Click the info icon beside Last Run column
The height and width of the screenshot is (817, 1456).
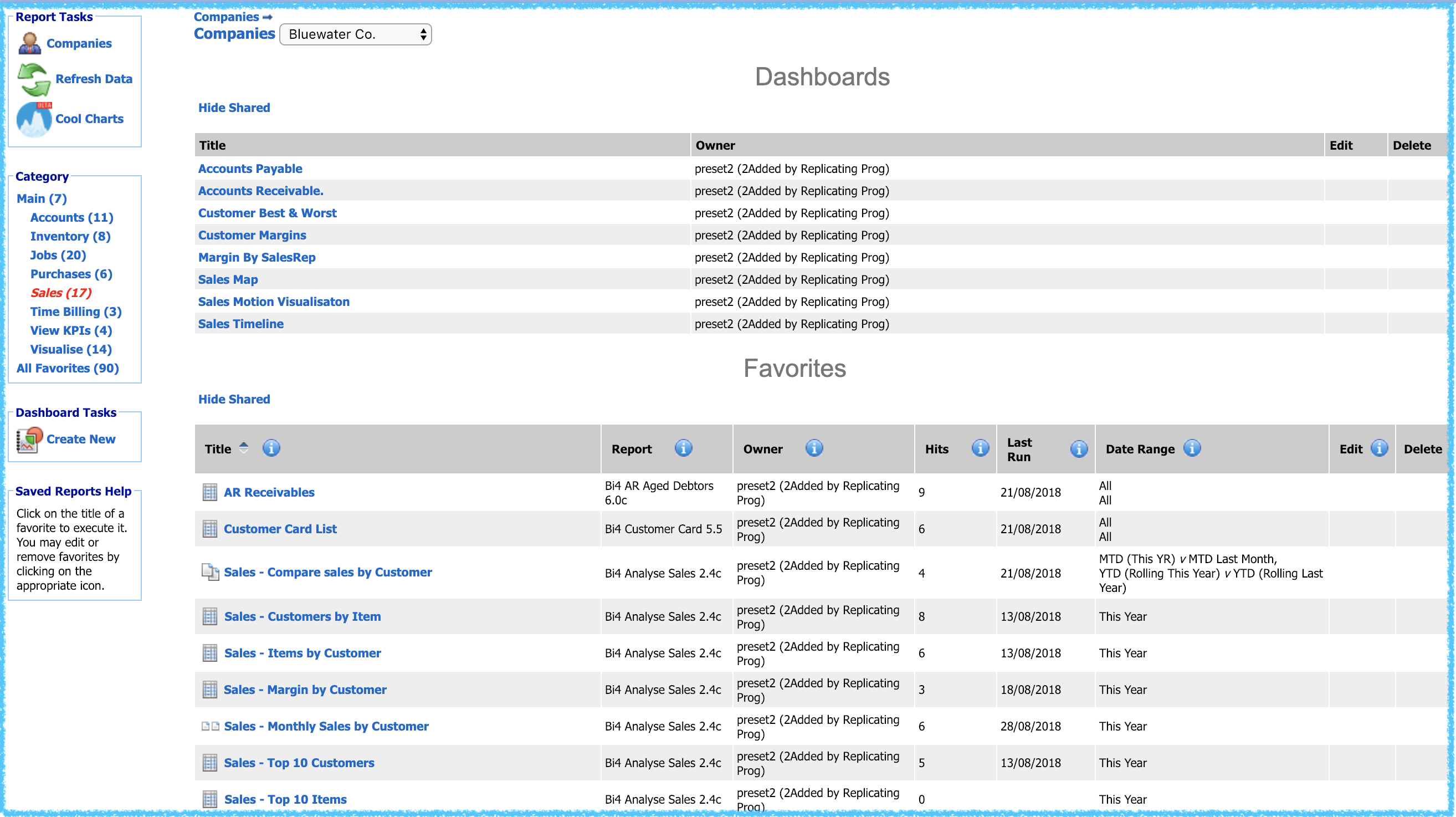point(1079,449)
